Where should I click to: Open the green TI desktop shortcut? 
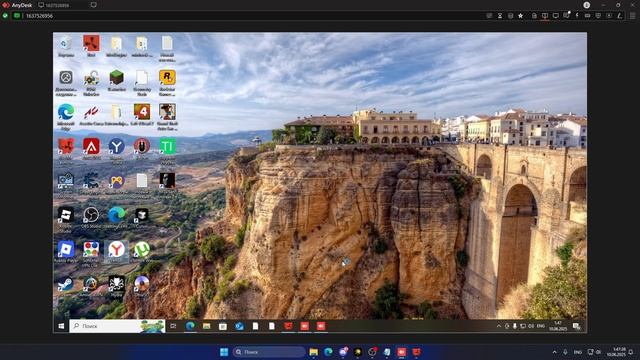coord(167,146)
